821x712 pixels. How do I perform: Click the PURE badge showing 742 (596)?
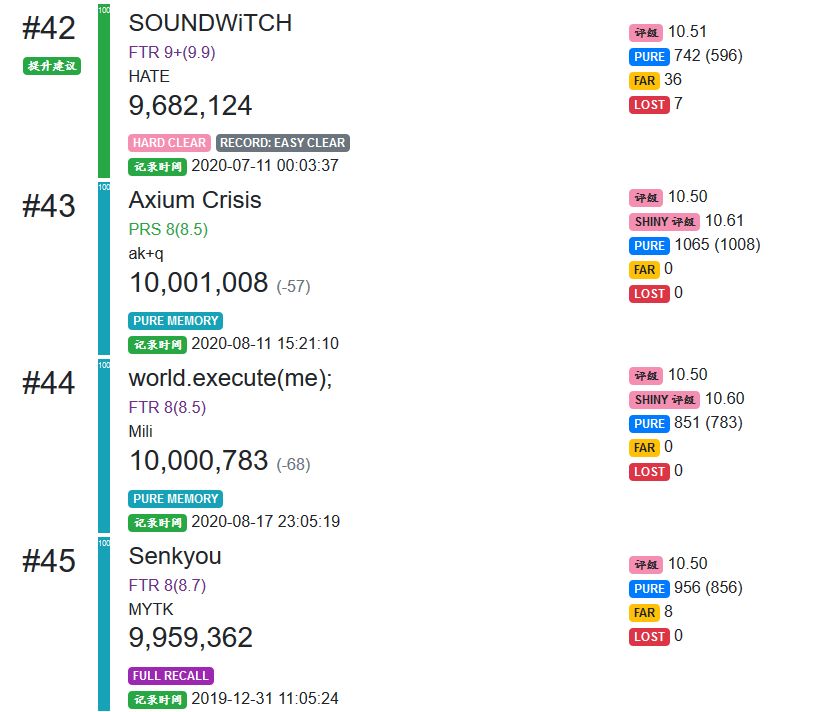point(649,57)
